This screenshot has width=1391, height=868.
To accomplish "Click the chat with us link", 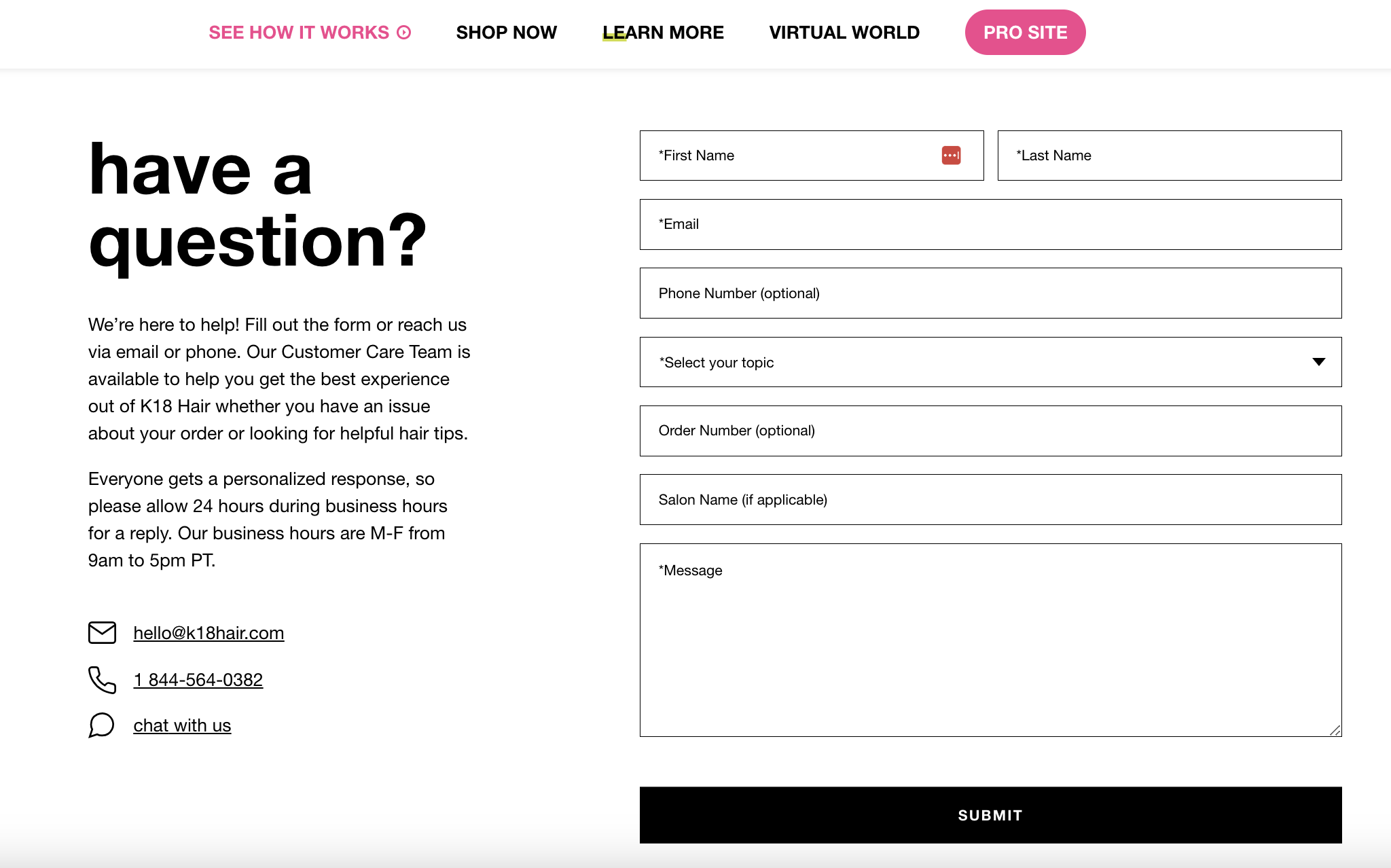I will 182,725.
